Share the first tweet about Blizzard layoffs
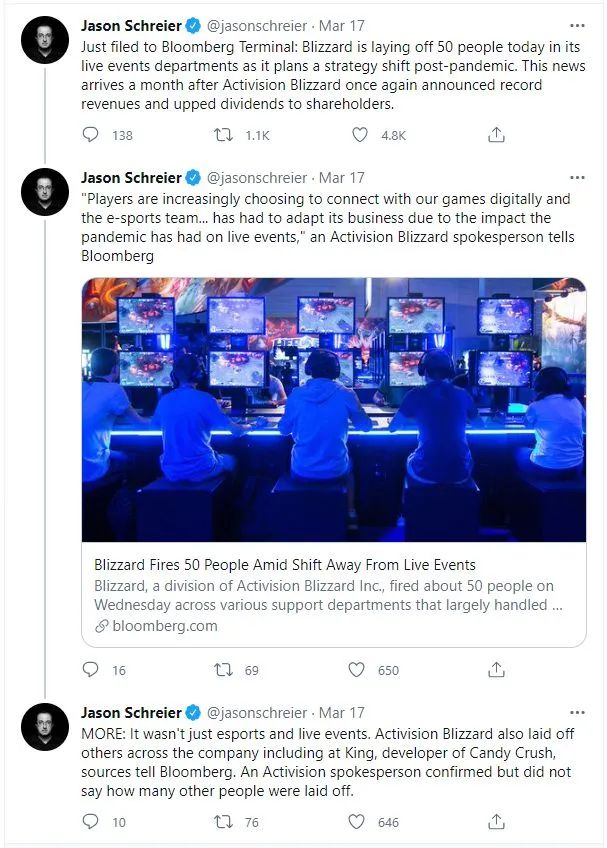This screenshot has height=848, width=607. click(496, 134)
